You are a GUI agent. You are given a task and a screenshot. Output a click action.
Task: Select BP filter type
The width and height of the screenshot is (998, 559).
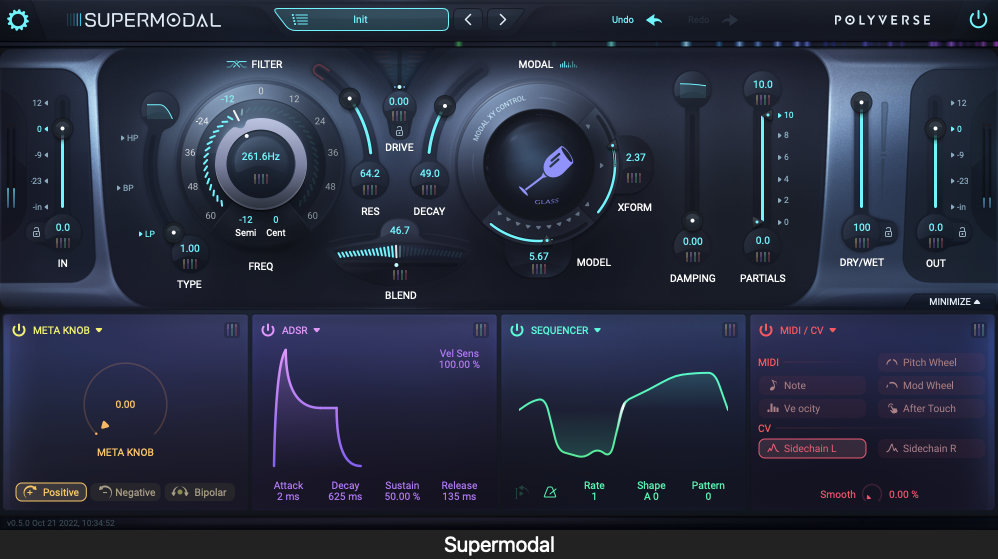pyautogui.click(x=125, y=188)
